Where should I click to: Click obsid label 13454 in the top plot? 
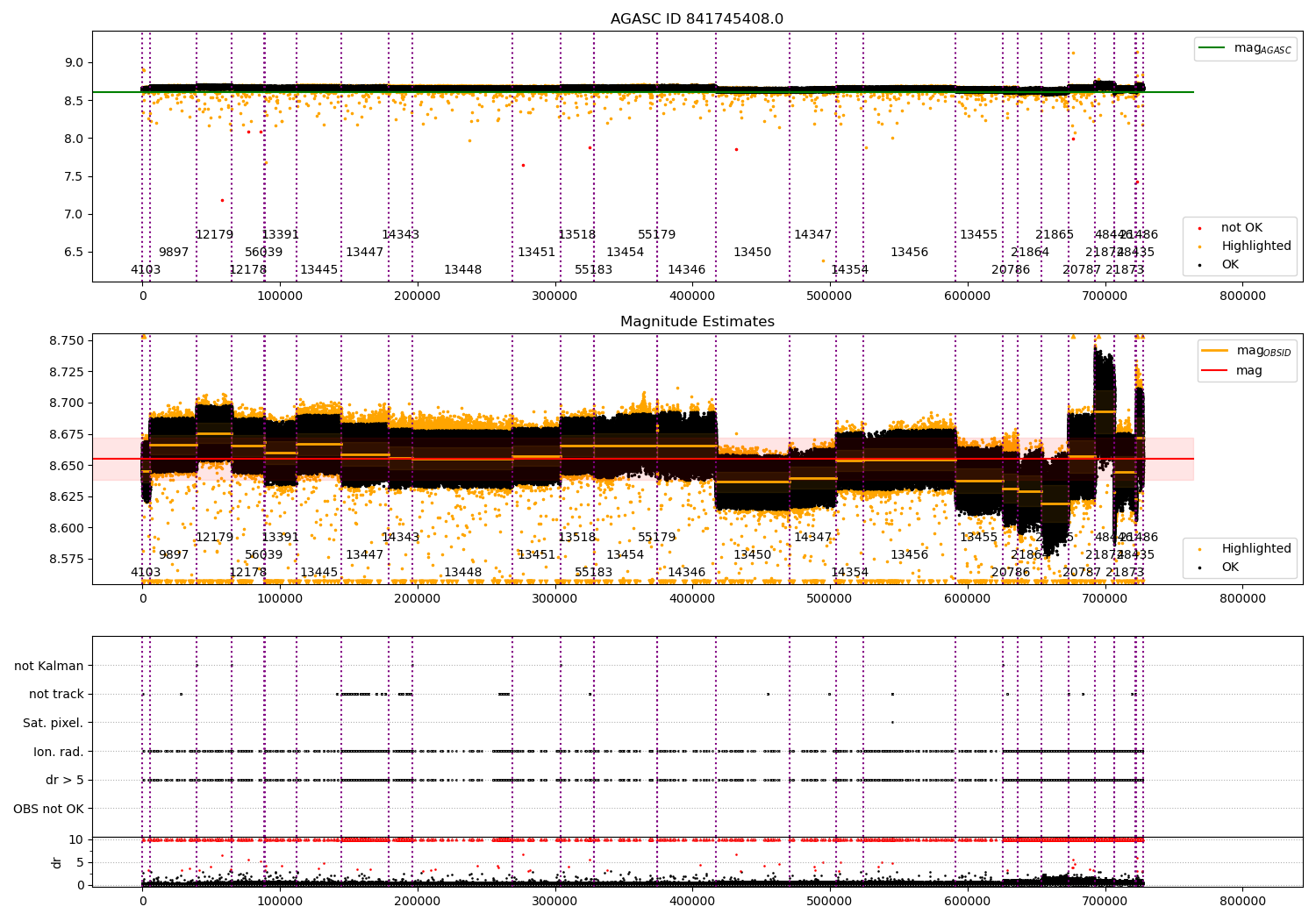coord(626,253)
